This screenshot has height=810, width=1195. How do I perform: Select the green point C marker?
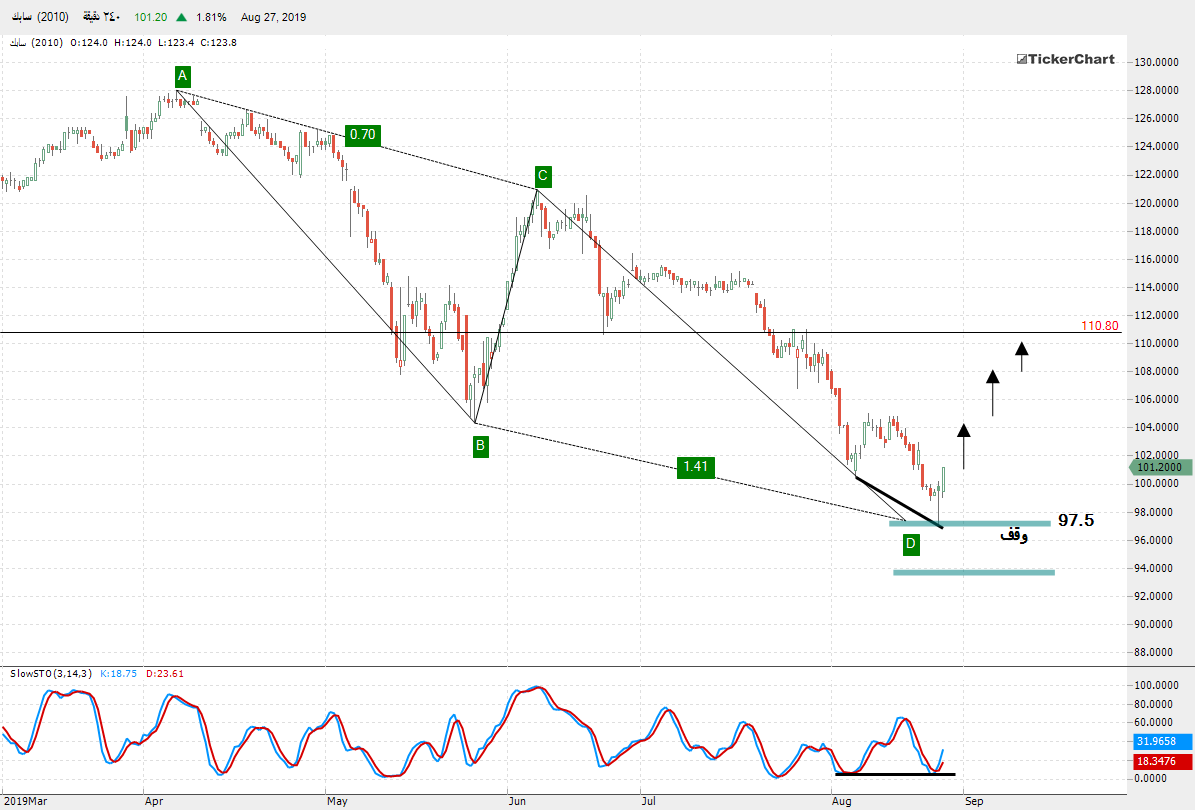pyautogui.click(x=541, y=176)
